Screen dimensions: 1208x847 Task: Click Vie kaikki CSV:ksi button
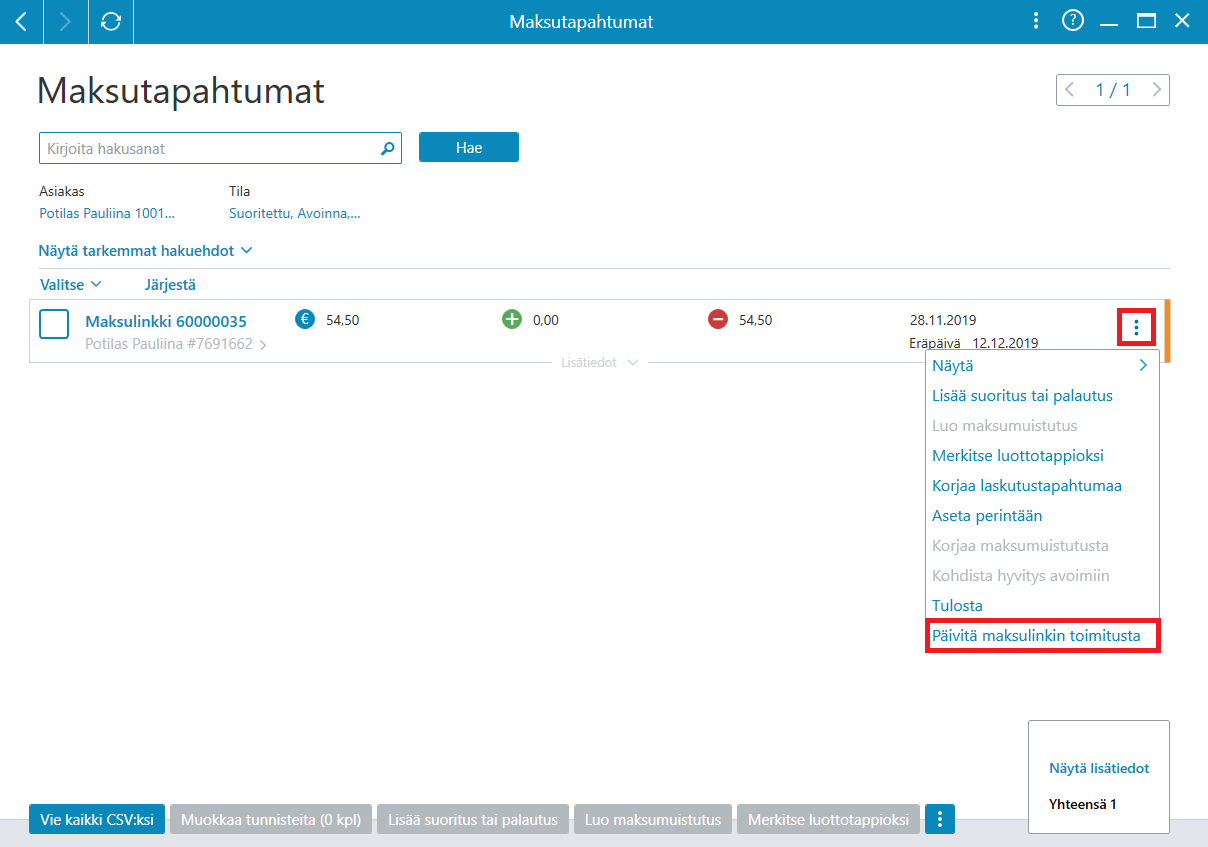(x=97, y=819)
